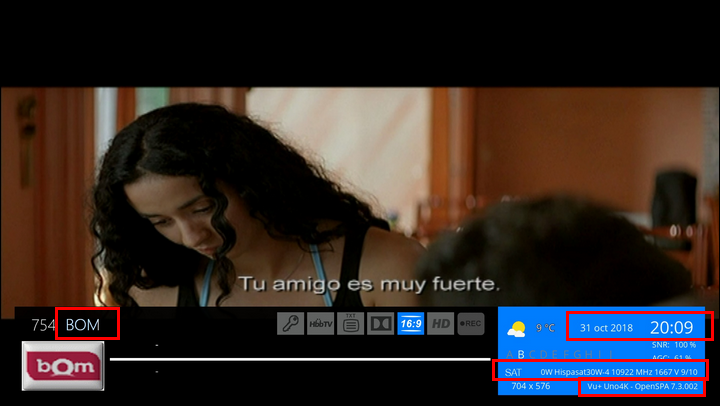This screenshot has height=406, width=720.
Task: Click the encryption key icon
Action: pos(290,324)
